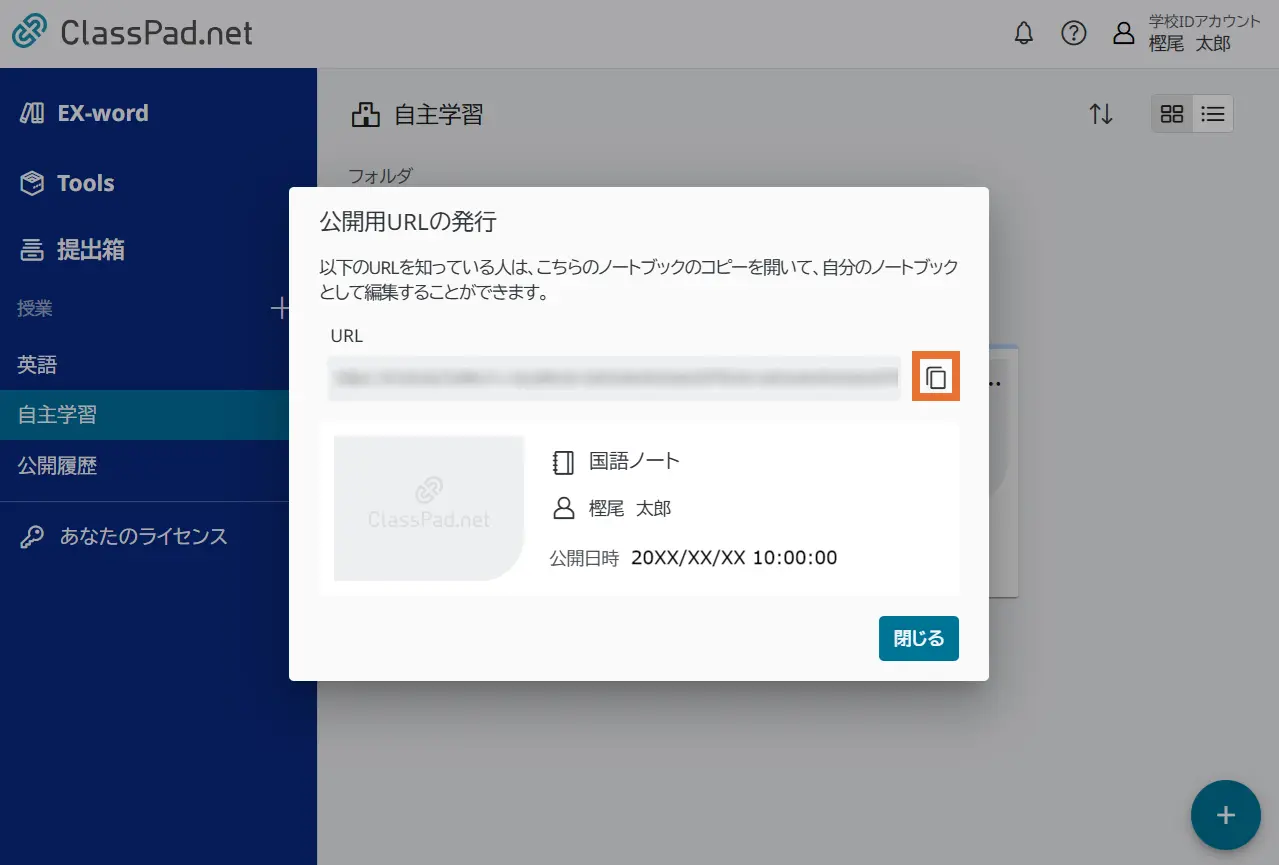
Task: Click the blurred URL field
Action: (x=614, y=378)
